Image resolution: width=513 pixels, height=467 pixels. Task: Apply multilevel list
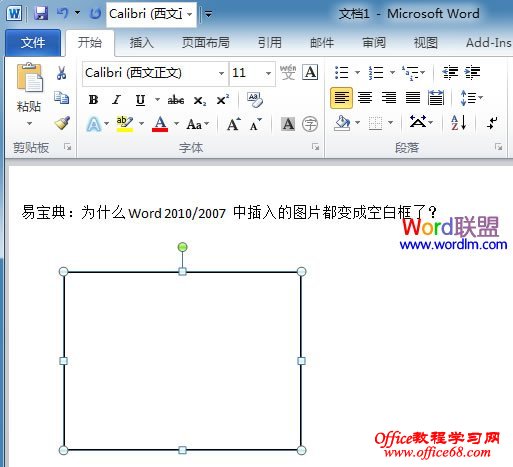point(410,72)
